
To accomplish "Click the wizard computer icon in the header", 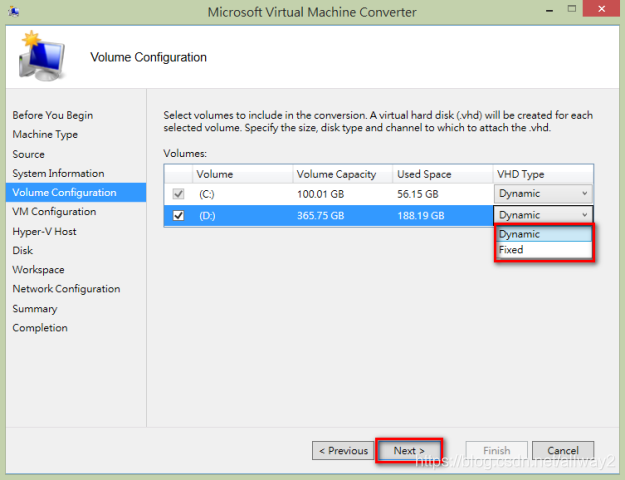I will 41,56.
